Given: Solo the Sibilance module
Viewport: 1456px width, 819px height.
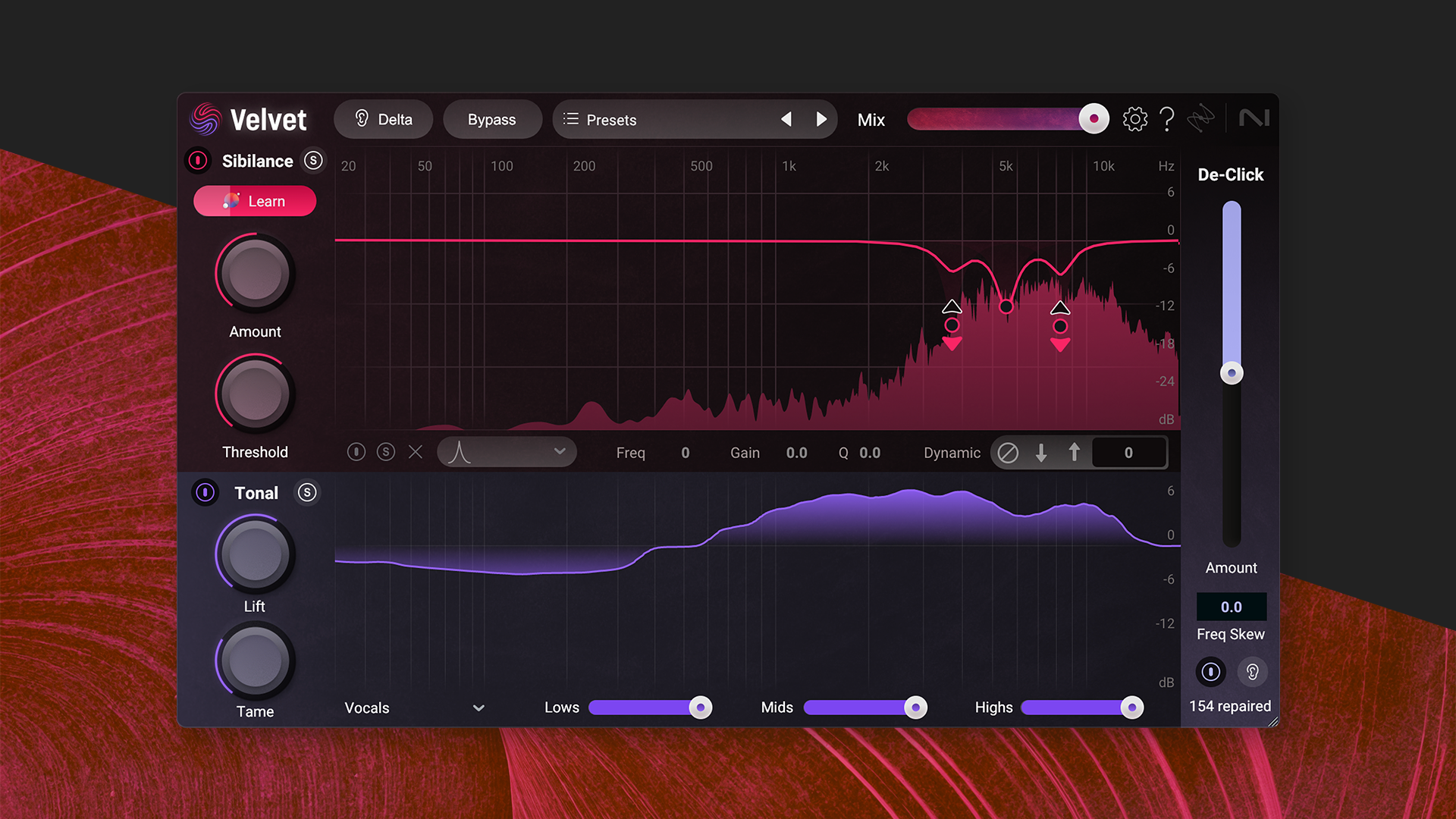Looking at the screenshot, I should click(x=313, y=161).
